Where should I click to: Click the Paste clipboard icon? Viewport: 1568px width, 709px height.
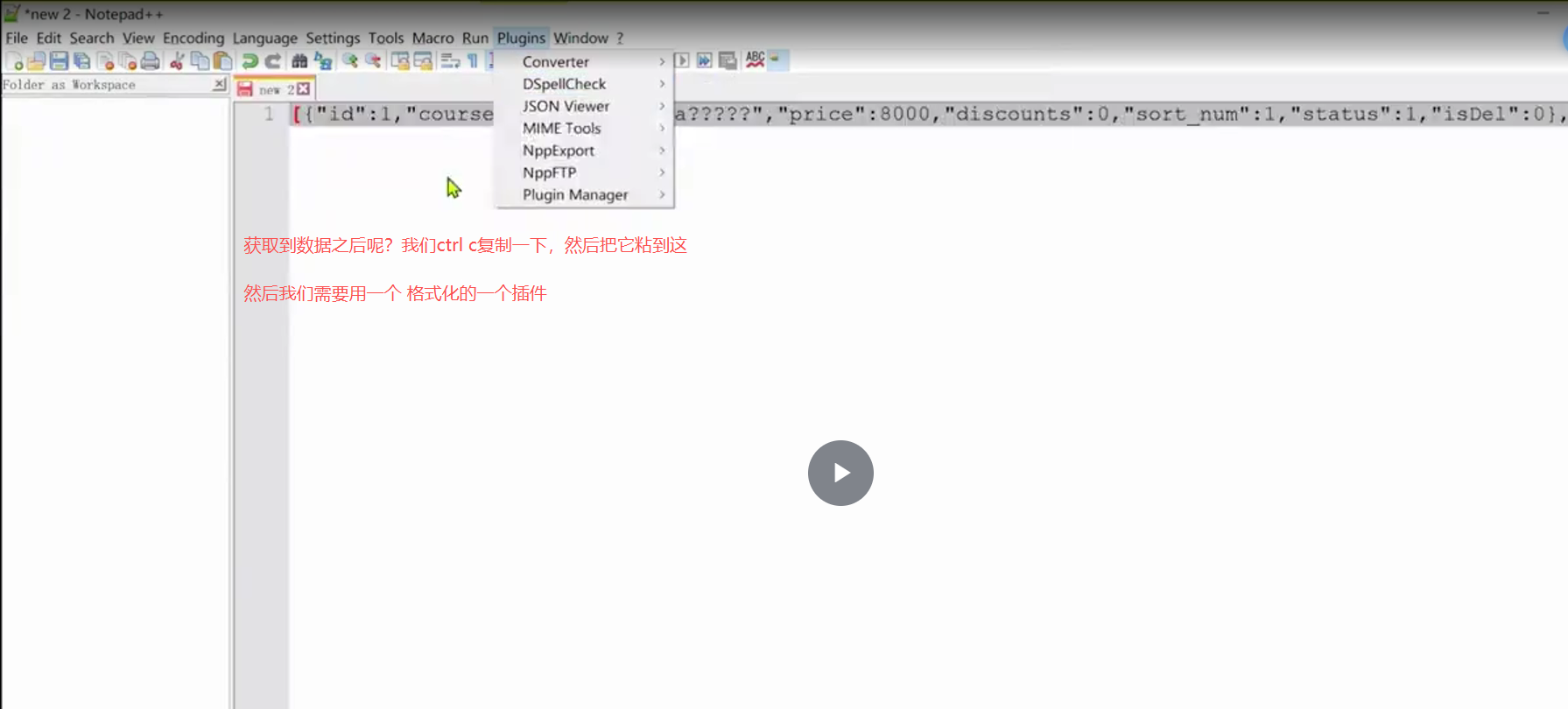[222, 60]
